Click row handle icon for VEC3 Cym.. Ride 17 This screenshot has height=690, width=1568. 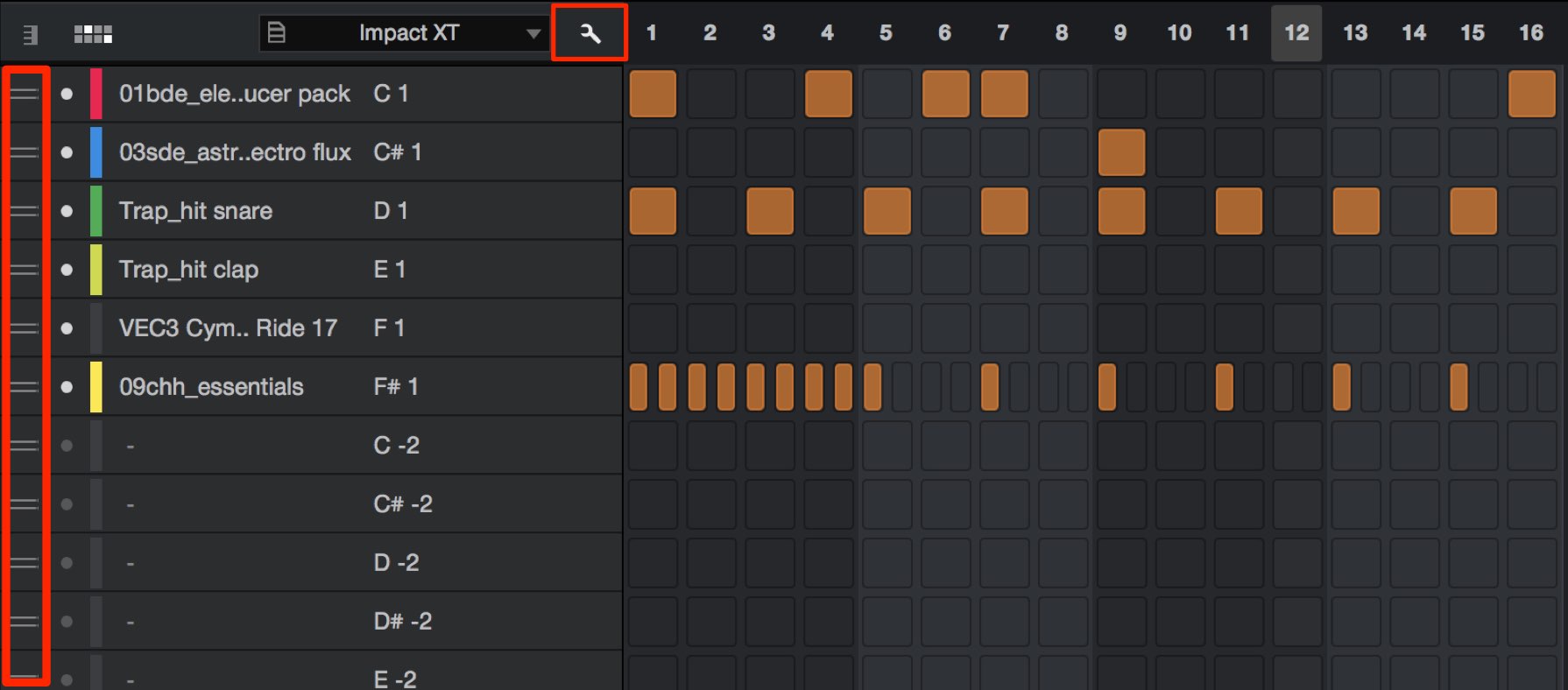tap(25, 328)
